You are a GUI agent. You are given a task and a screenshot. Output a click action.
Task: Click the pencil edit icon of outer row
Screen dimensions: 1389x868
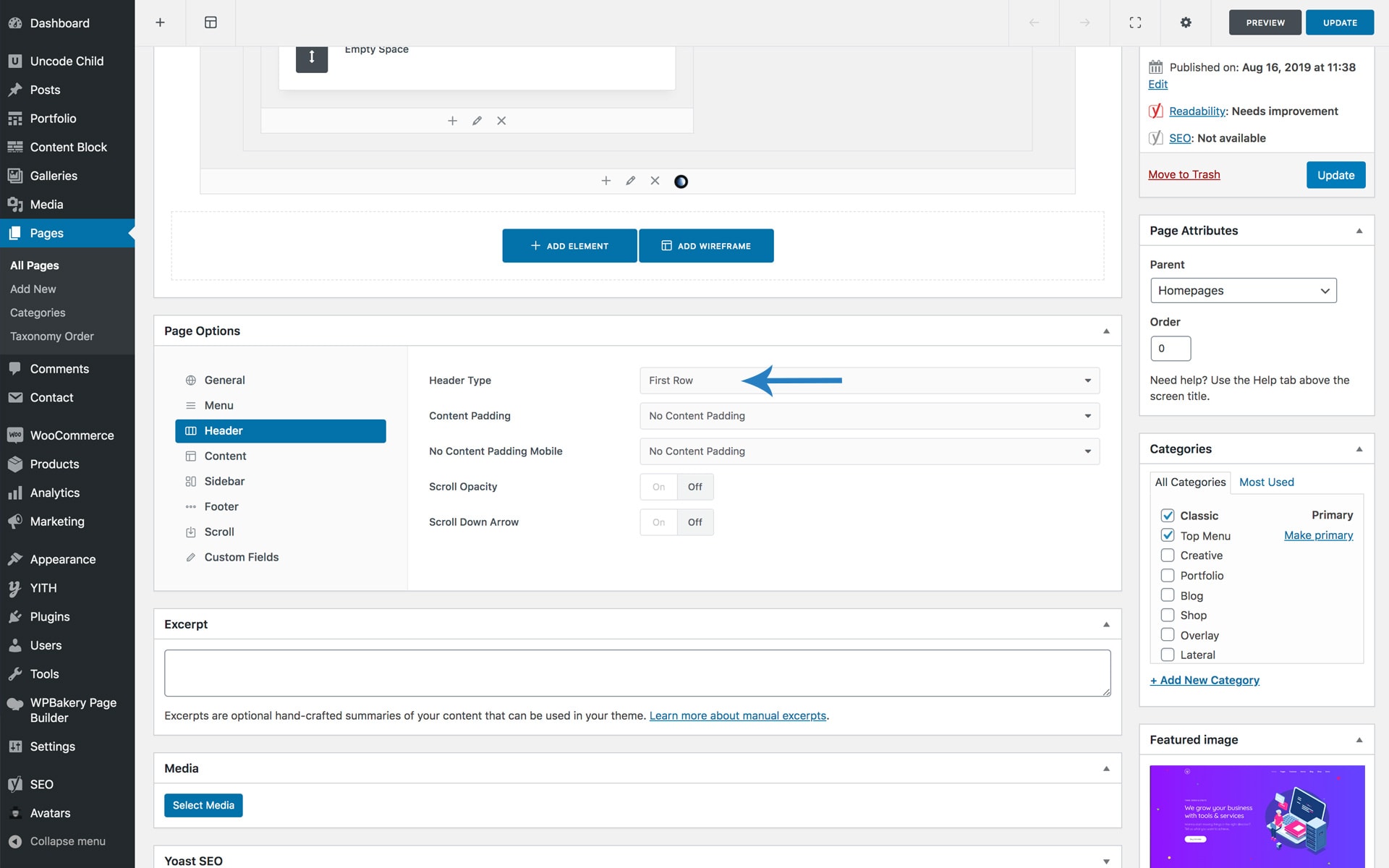point(630,181)
